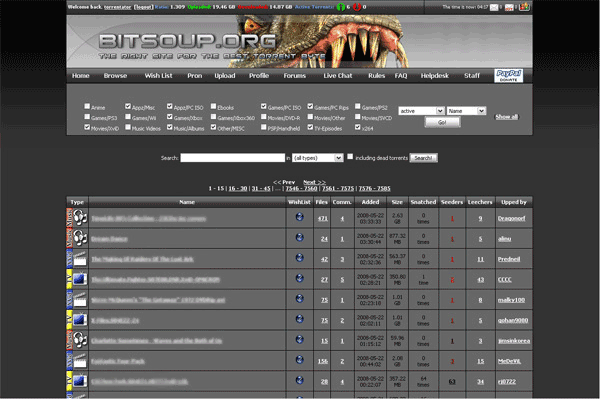Viewport: 600px width, 399px height.
Task: Click movie clapboard icon in Predneil's row
Action: click(x=80, y=259)
